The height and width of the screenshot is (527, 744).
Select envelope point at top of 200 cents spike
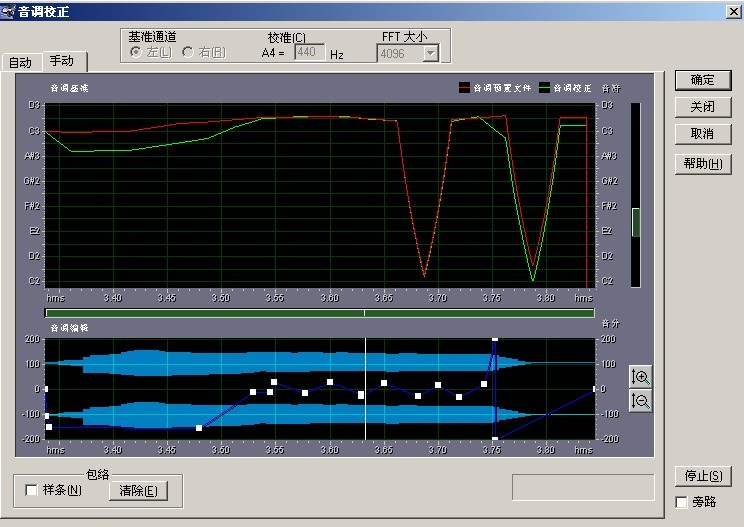pyautogui.click(x=495, y=339)
